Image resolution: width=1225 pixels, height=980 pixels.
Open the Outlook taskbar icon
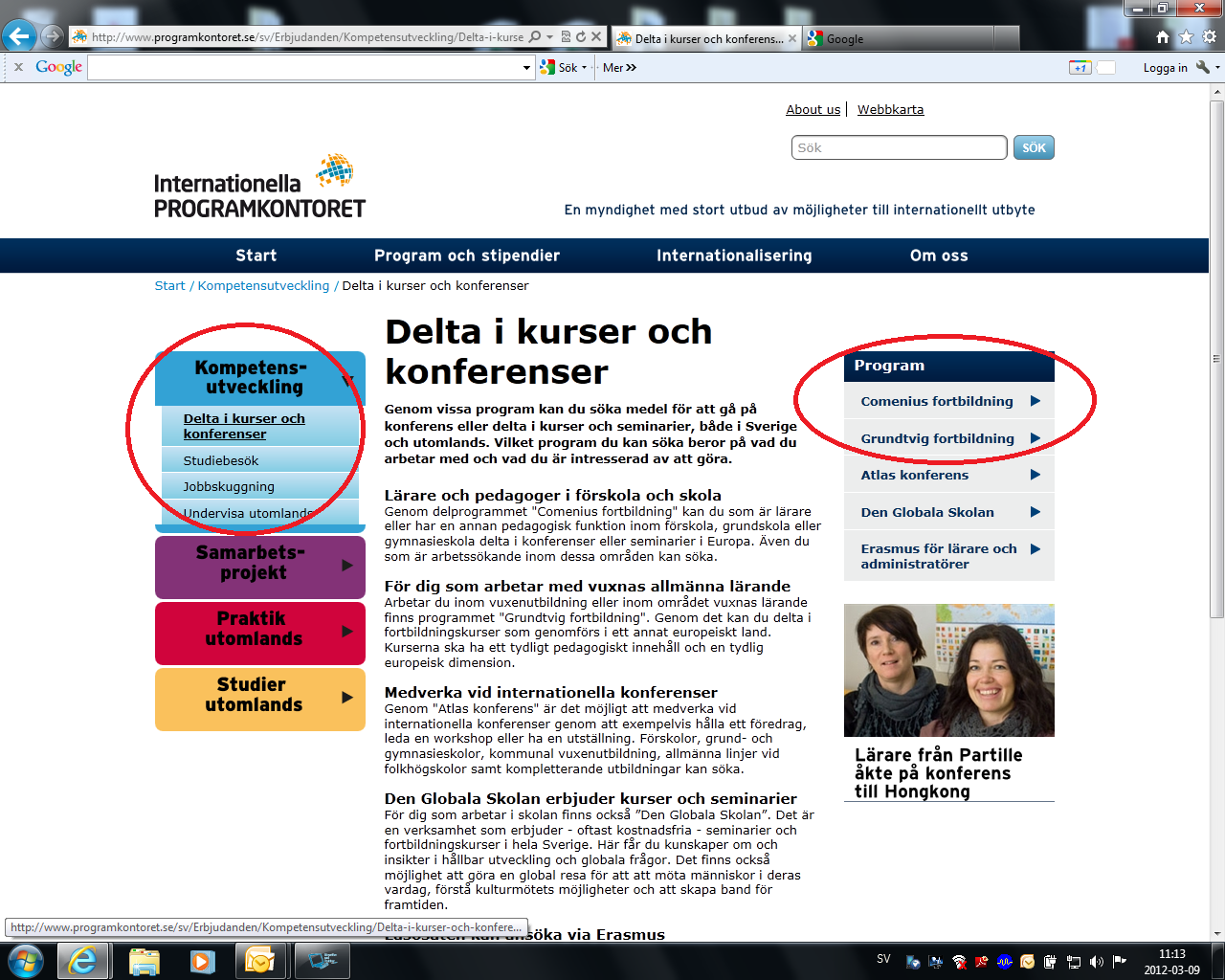click(x=259, y=960)
